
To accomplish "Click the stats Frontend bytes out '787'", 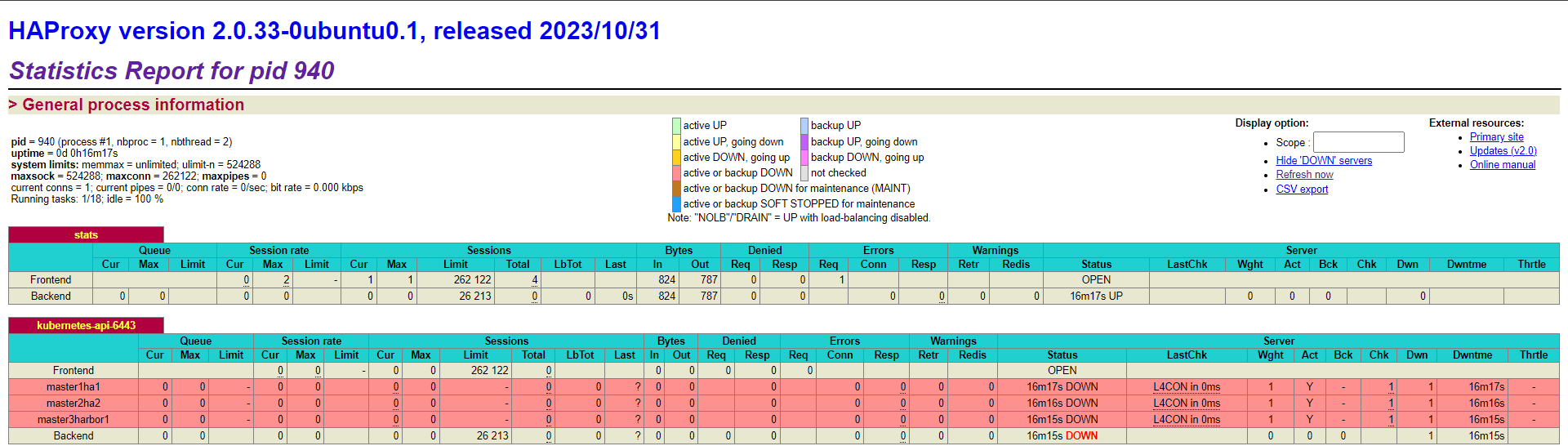I will pos(709,280).
